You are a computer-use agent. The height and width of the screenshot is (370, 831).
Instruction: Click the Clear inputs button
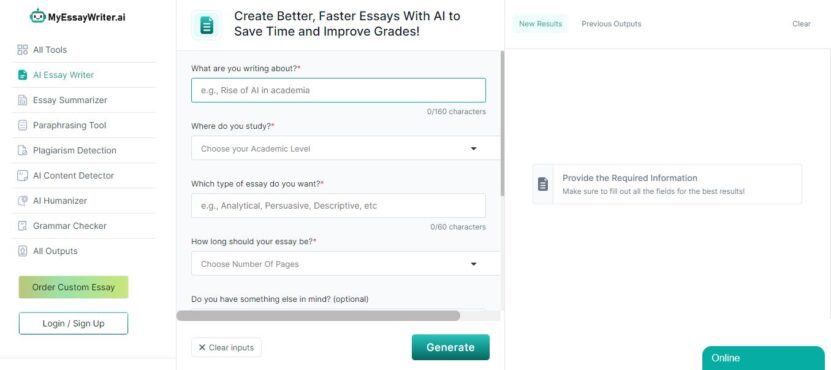[226, 348]
